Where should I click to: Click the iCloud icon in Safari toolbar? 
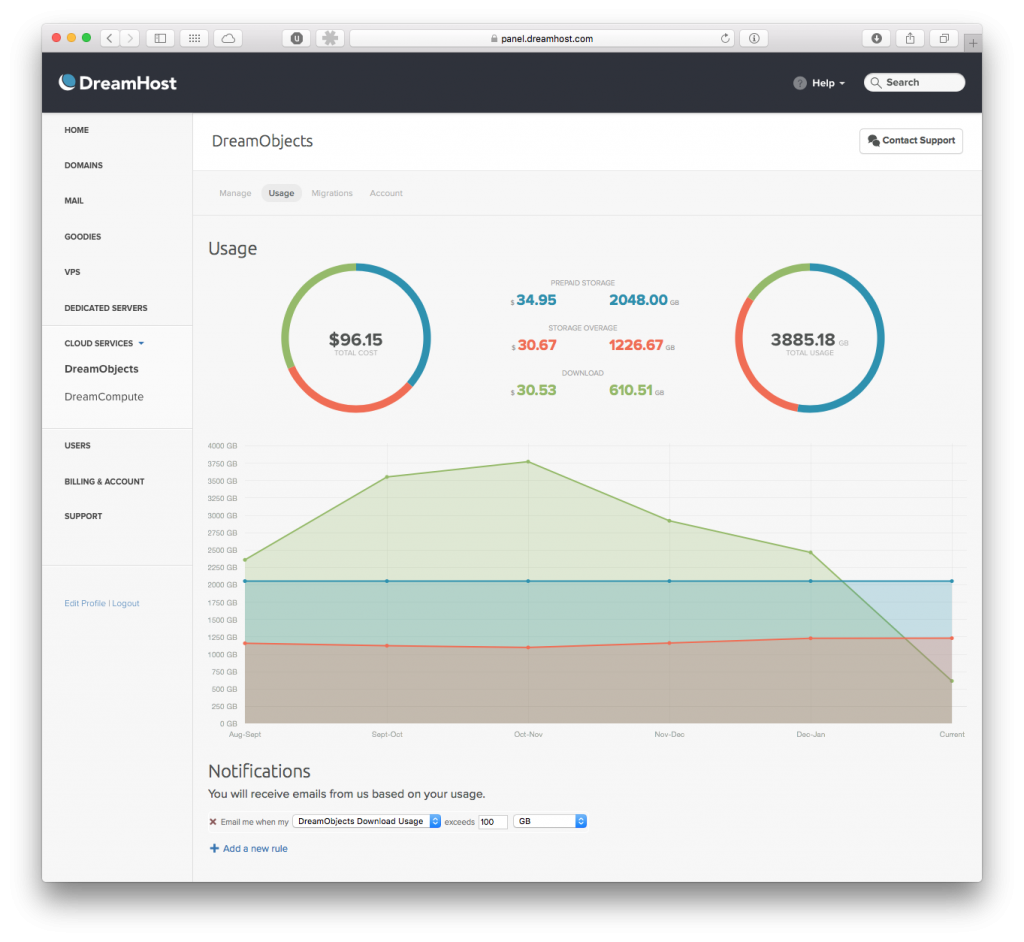[226, 38]
